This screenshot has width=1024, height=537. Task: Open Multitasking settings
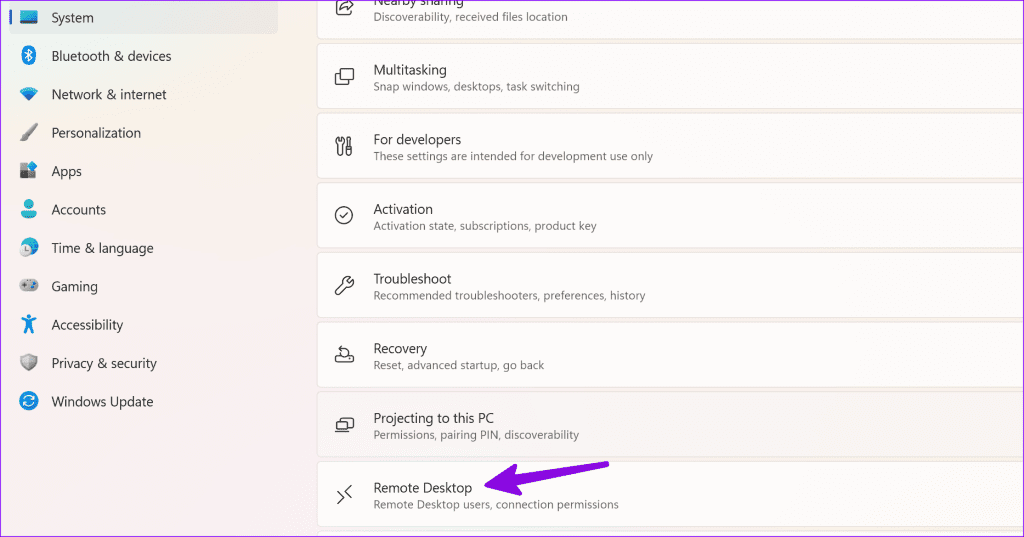tap(660, 77)
